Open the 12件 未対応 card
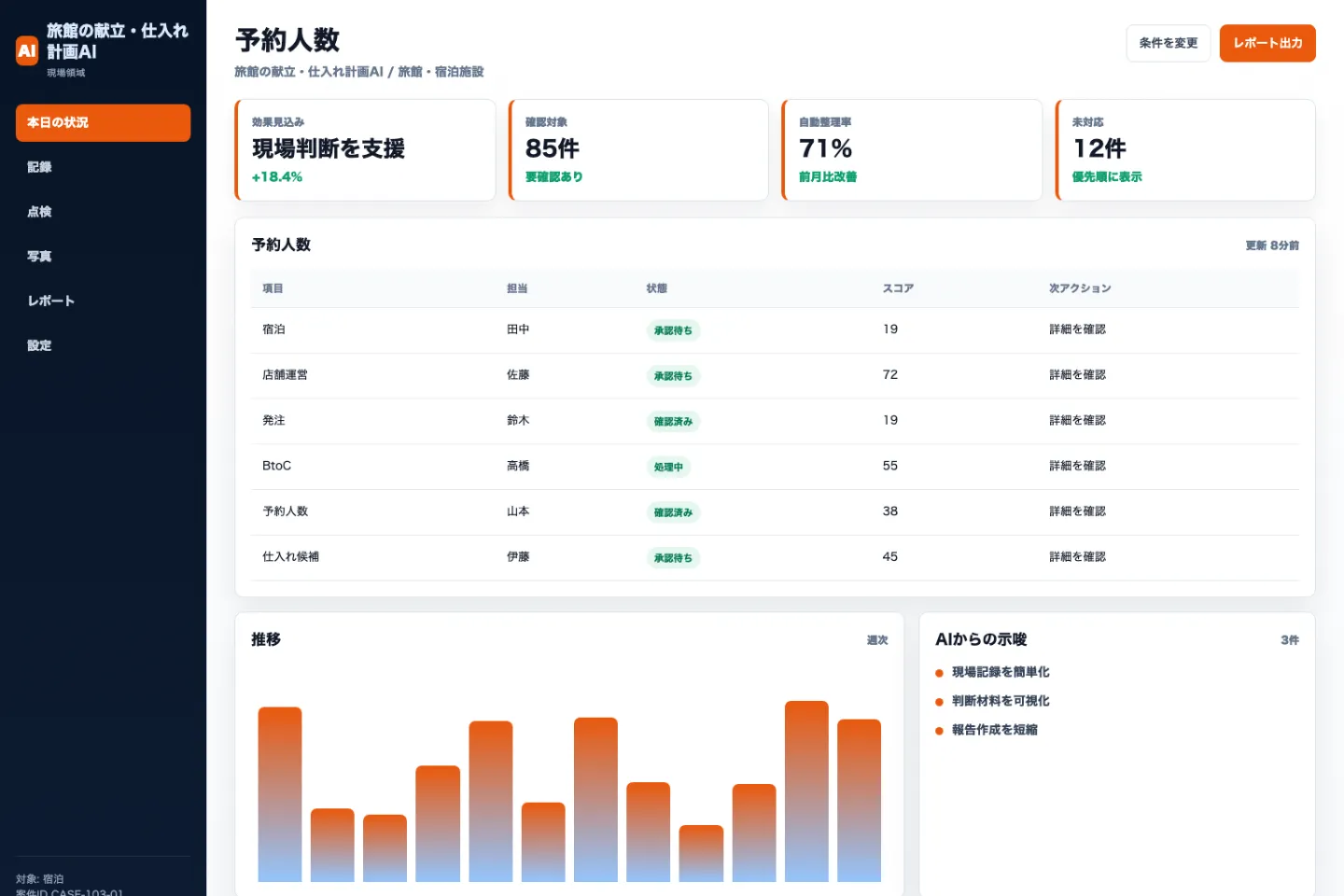 [x=1185, y=149]
